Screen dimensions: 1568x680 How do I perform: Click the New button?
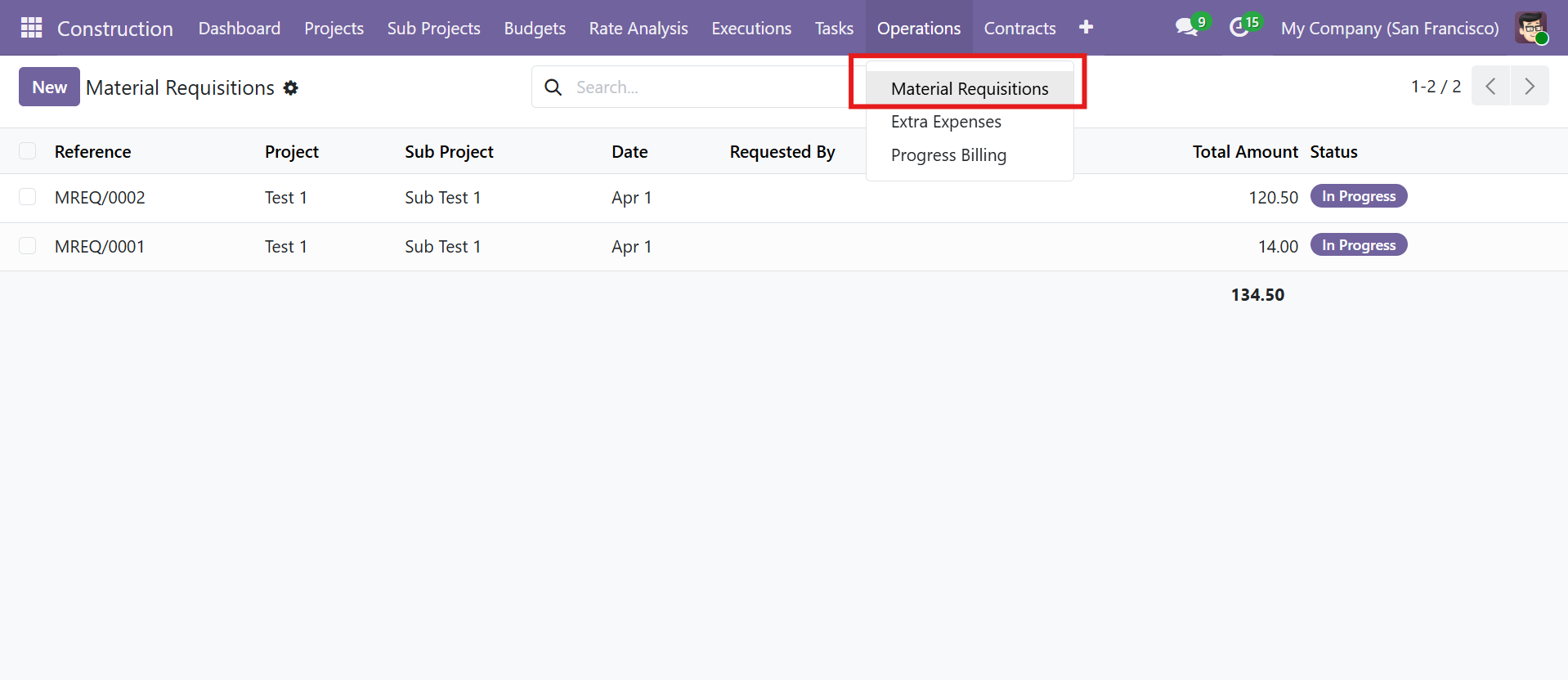point(49,87)
